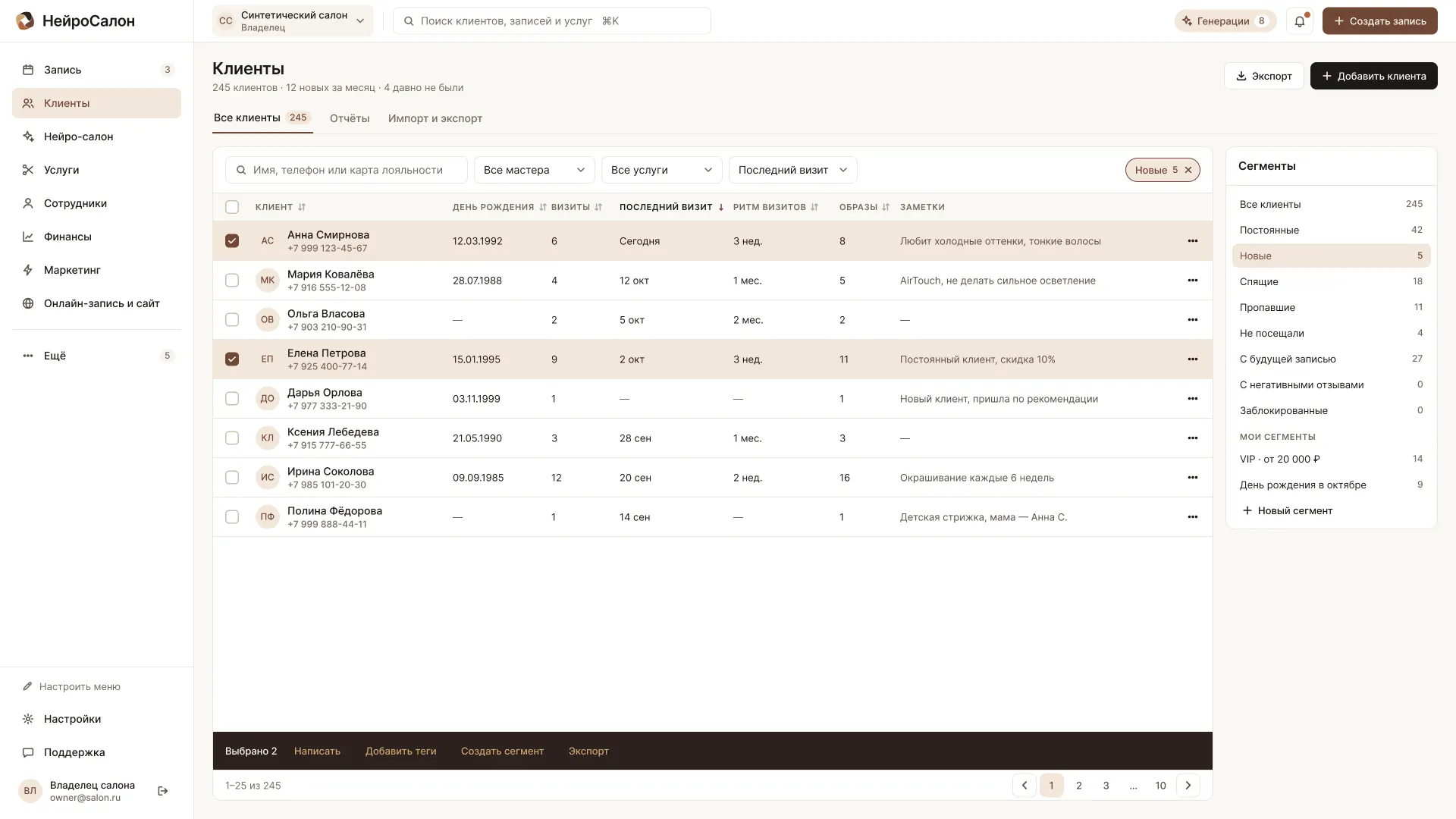
Task: Open row actions menu for Елена Петрова
Action: 1192,359
